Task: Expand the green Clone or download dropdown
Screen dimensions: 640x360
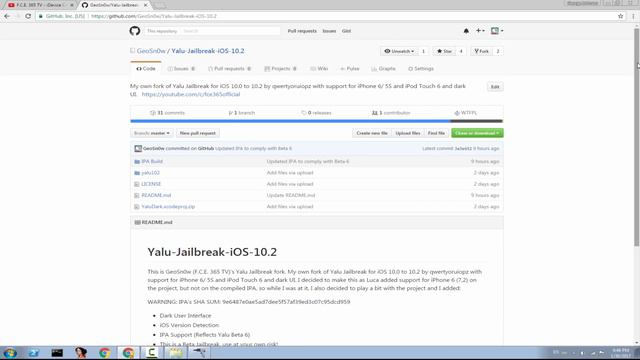Action: (477, 133)
